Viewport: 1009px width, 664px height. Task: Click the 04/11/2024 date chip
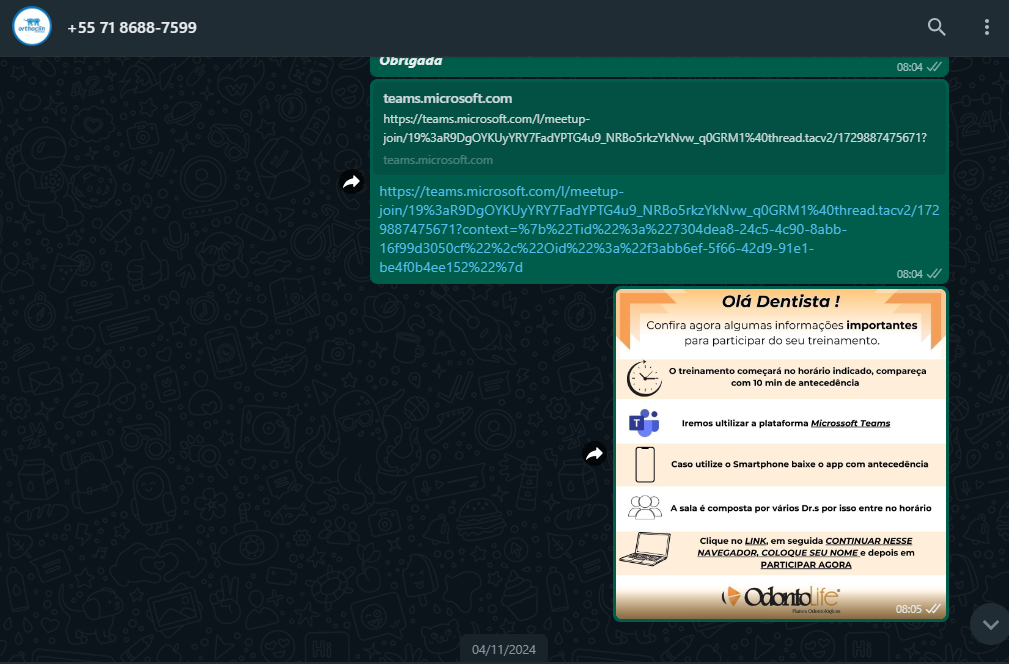504,649
